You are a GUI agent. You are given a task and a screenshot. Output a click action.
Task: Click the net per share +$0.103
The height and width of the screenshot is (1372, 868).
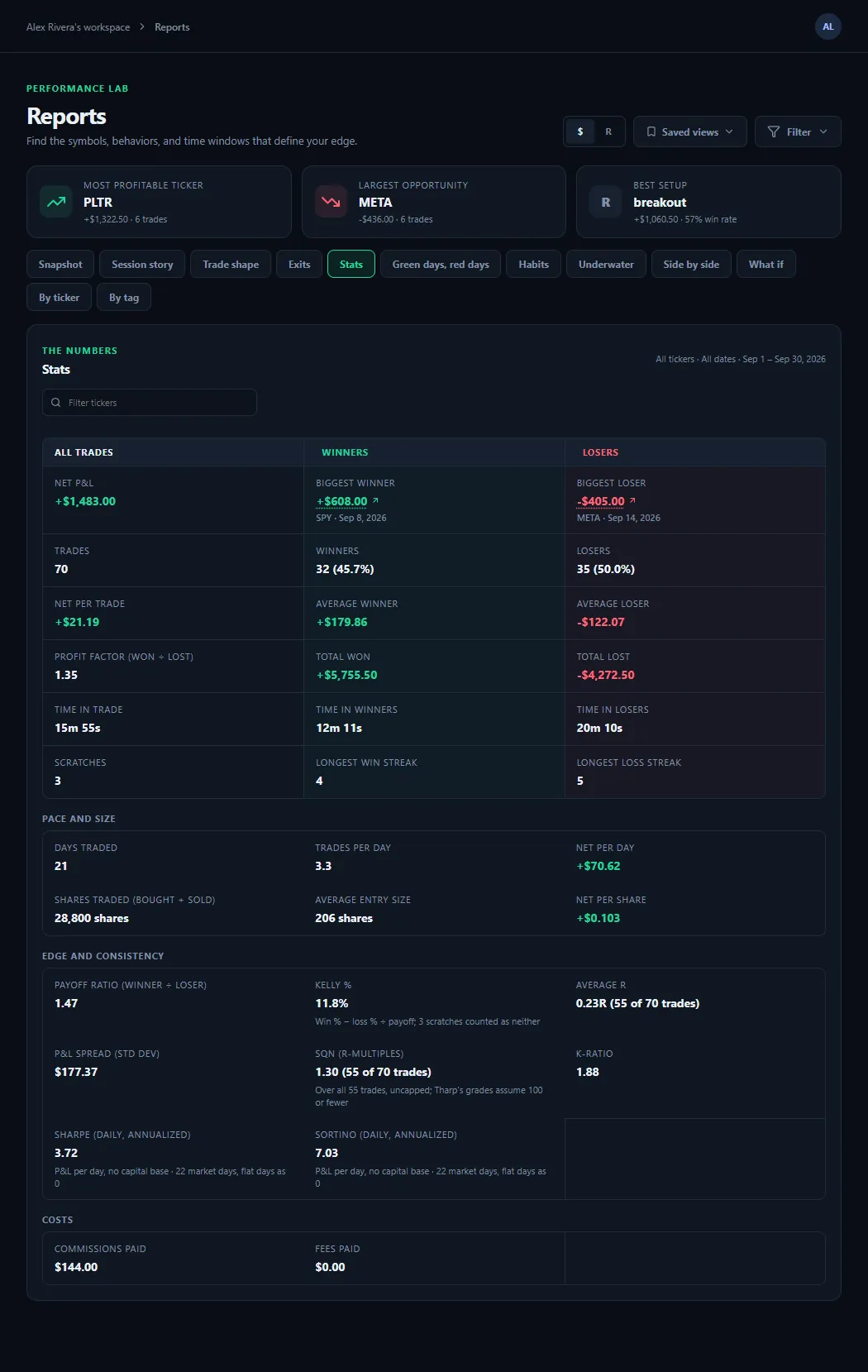click(598, 918)
